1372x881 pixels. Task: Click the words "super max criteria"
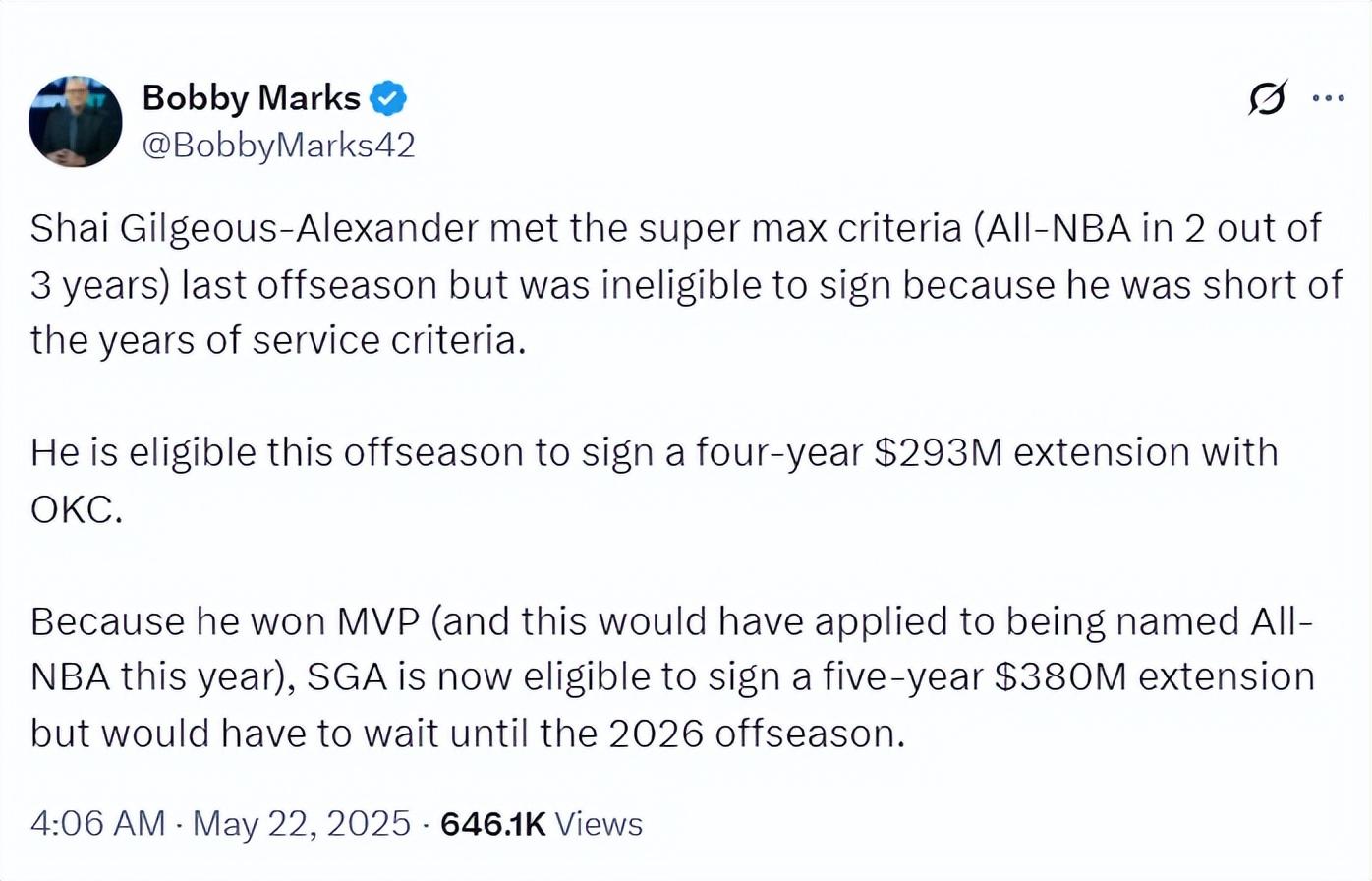coord(800,228)
